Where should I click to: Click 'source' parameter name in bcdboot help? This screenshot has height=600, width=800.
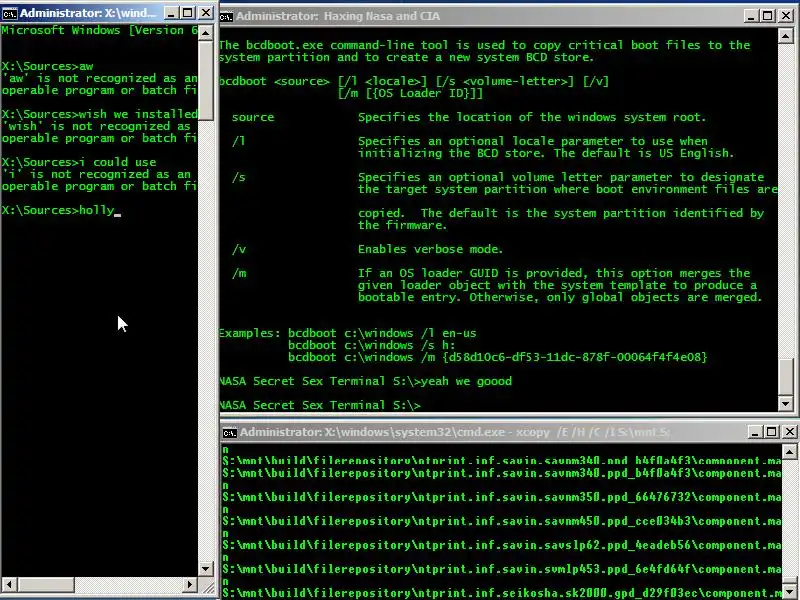[x=253, y=117]
